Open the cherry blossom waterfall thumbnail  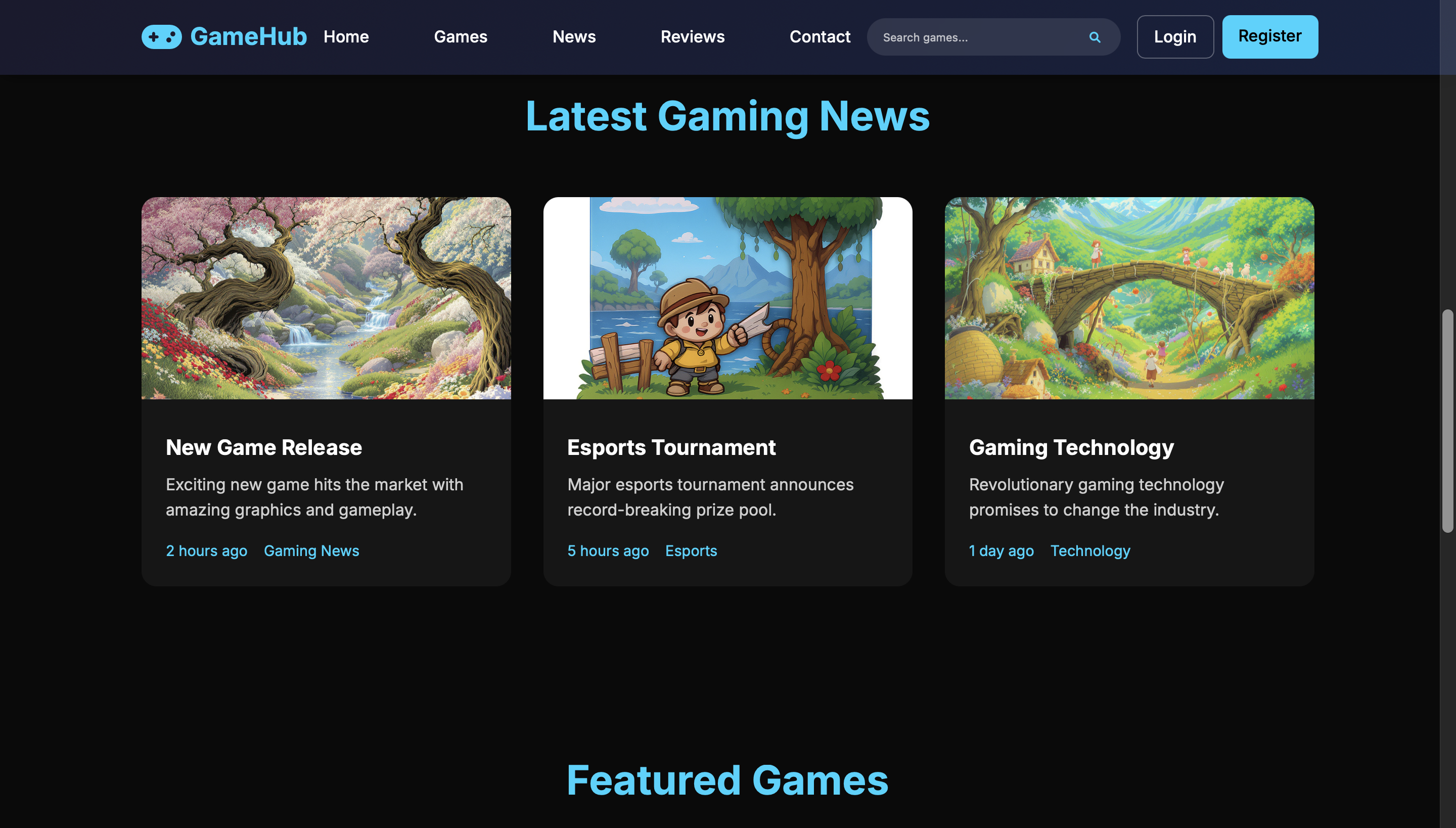coord(326,298)
